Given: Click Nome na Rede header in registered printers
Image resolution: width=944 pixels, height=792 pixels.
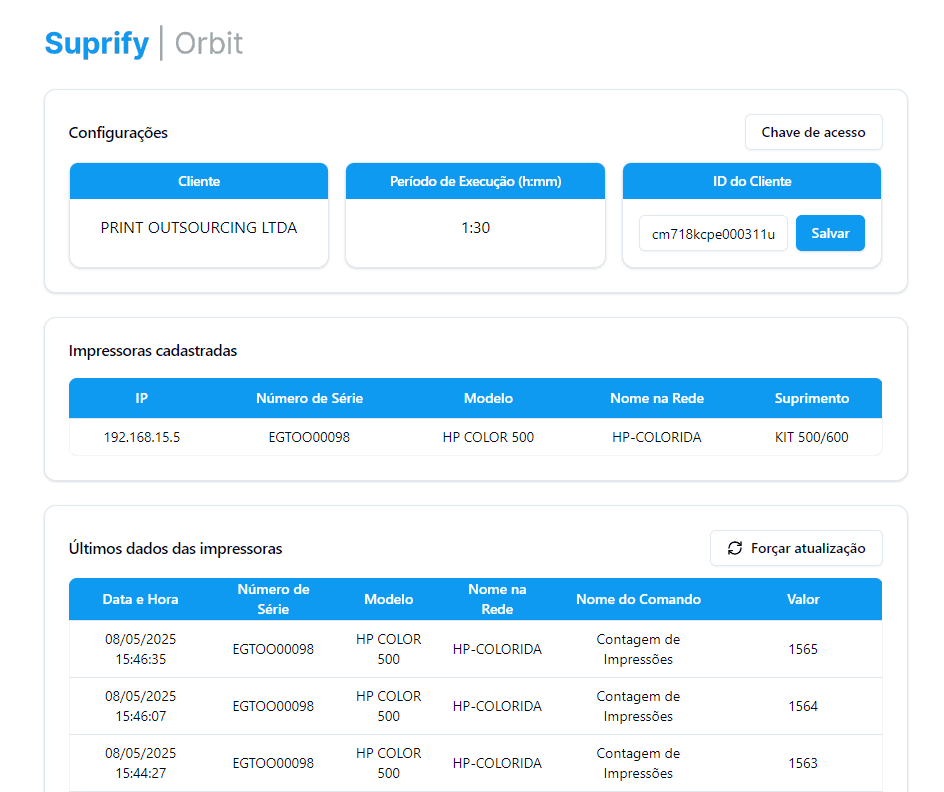Looking at the screenshot, I should [657, 398].
